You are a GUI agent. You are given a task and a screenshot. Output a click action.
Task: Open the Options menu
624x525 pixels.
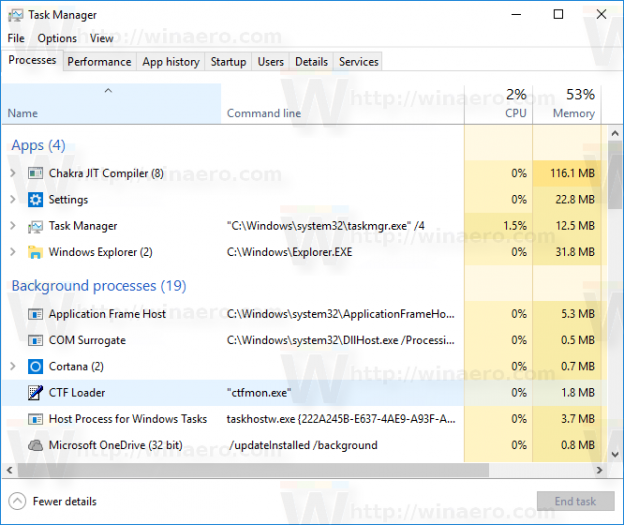57,38
